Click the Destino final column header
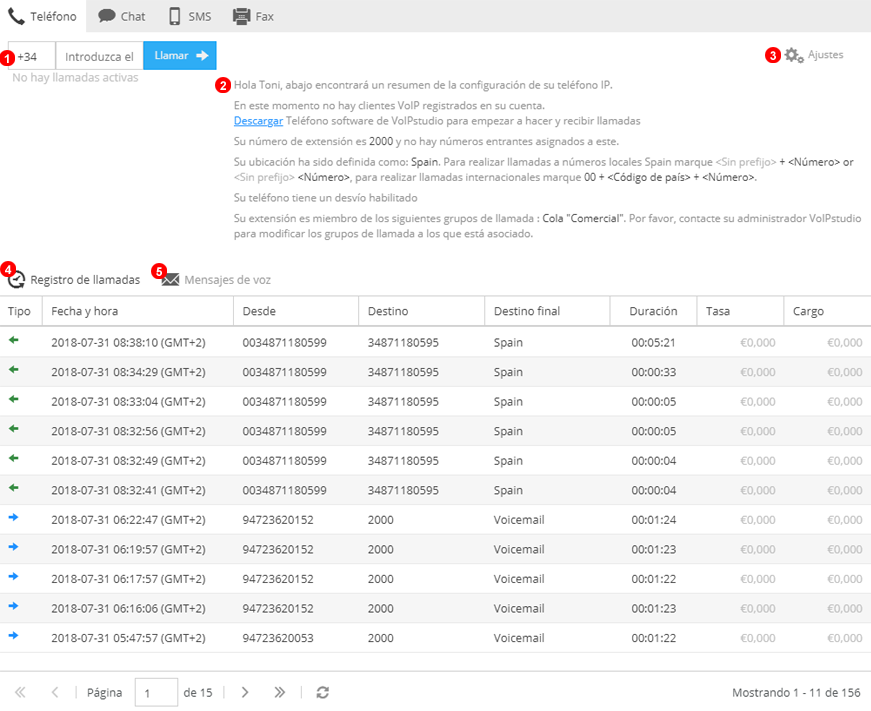Screen dimensions: 871x711 [547, 311]
